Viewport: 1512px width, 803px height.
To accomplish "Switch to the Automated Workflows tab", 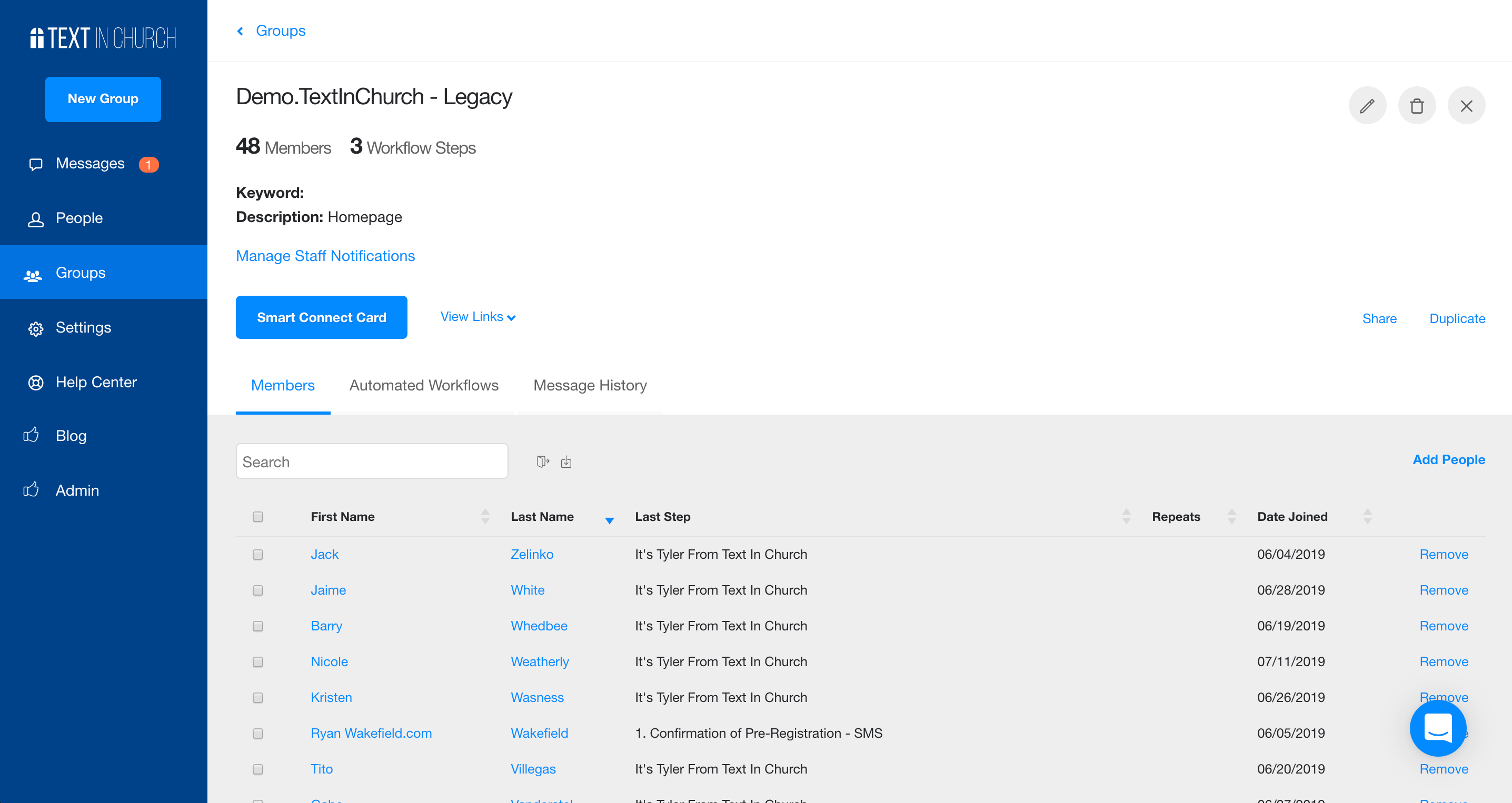I will click(x=424, y=385).
